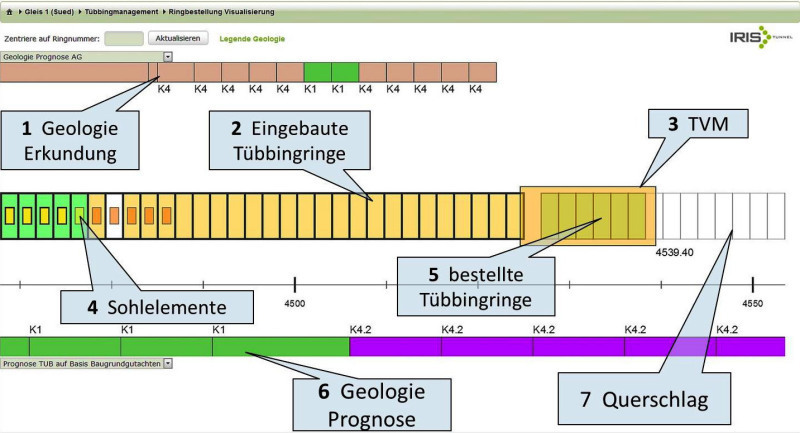Click the home icon in the breadcrumb
This screenshot has height=433, width=800.
pyautogui.click(x=9, y=12)
